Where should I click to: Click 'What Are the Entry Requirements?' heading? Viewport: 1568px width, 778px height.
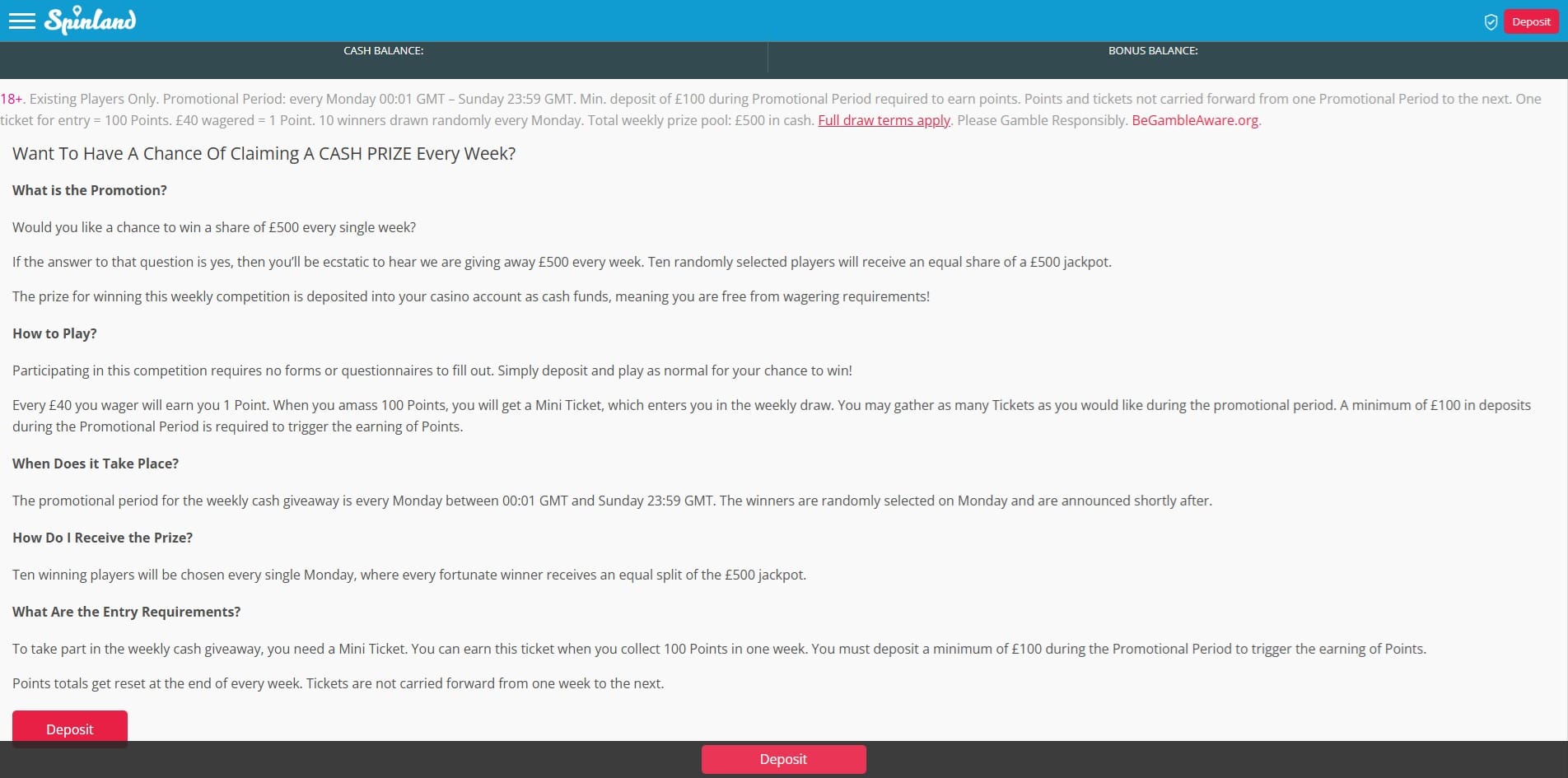[x=126, y=612]
